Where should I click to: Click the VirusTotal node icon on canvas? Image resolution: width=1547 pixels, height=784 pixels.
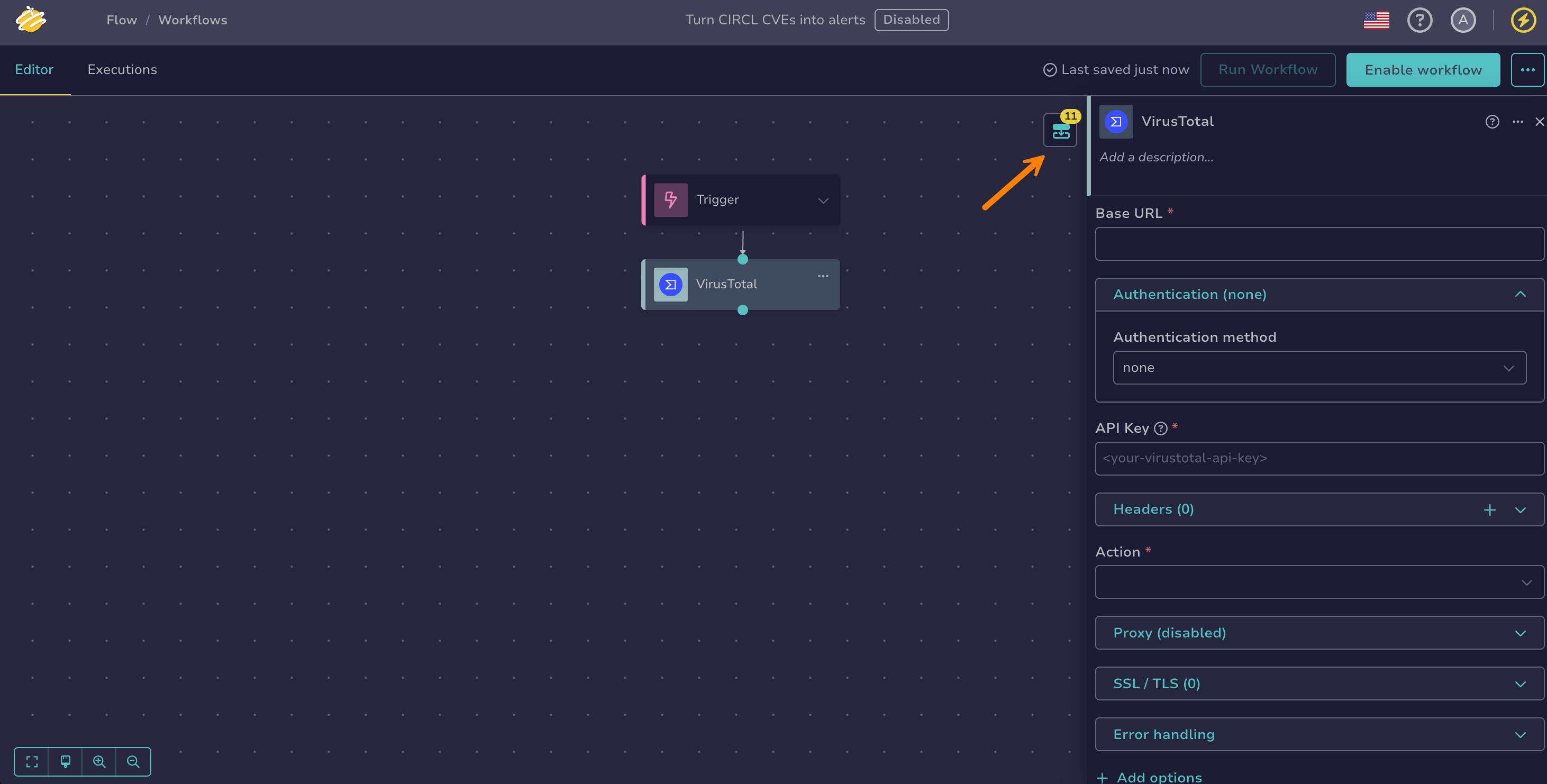pyautogui.click(x=670, y=284)
